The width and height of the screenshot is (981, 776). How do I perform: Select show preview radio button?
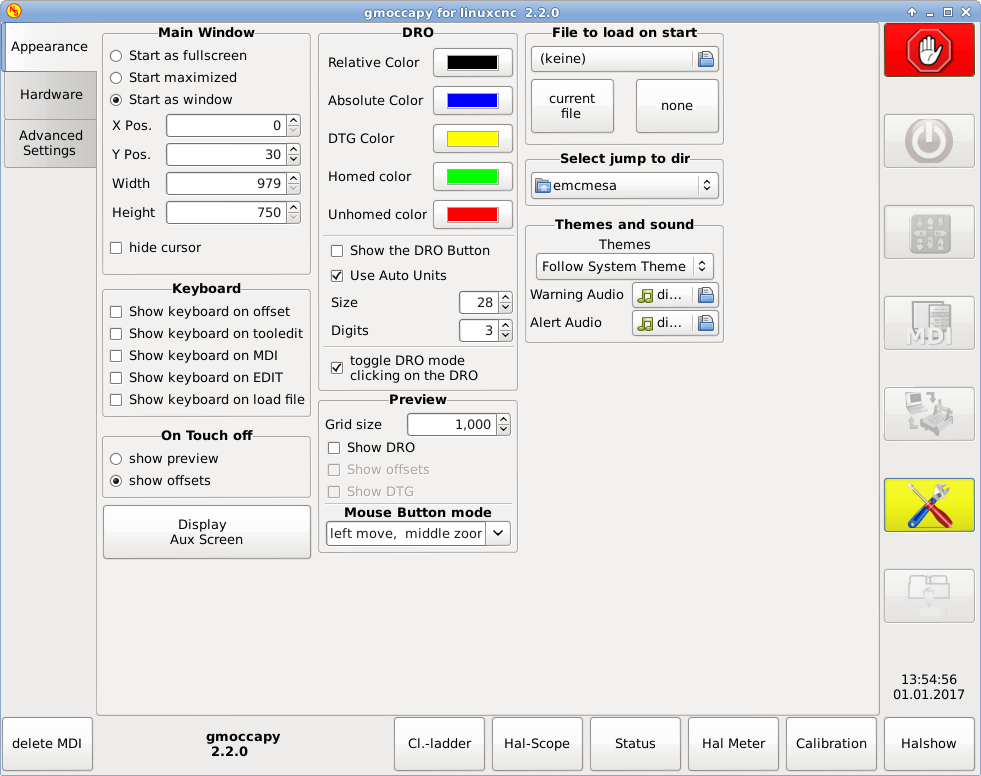(x=116, y=459)
